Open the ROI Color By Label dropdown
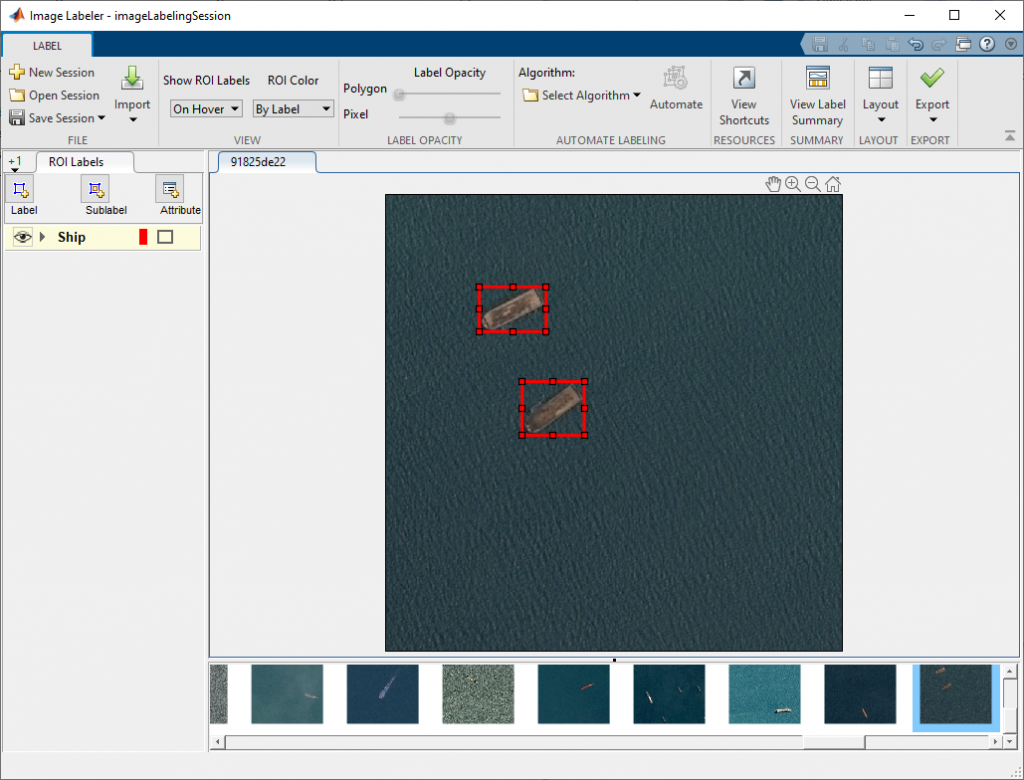 click(292, 109)
